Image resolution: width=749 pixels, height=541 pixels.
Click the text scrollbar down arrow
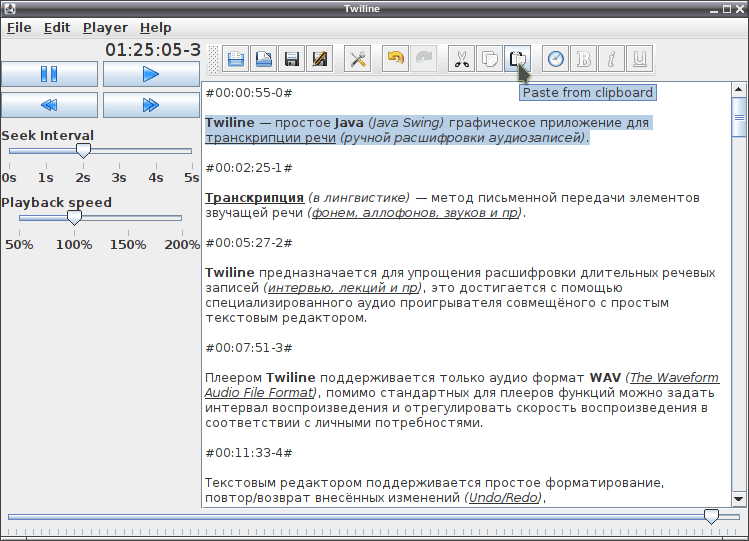click(738, 499)
